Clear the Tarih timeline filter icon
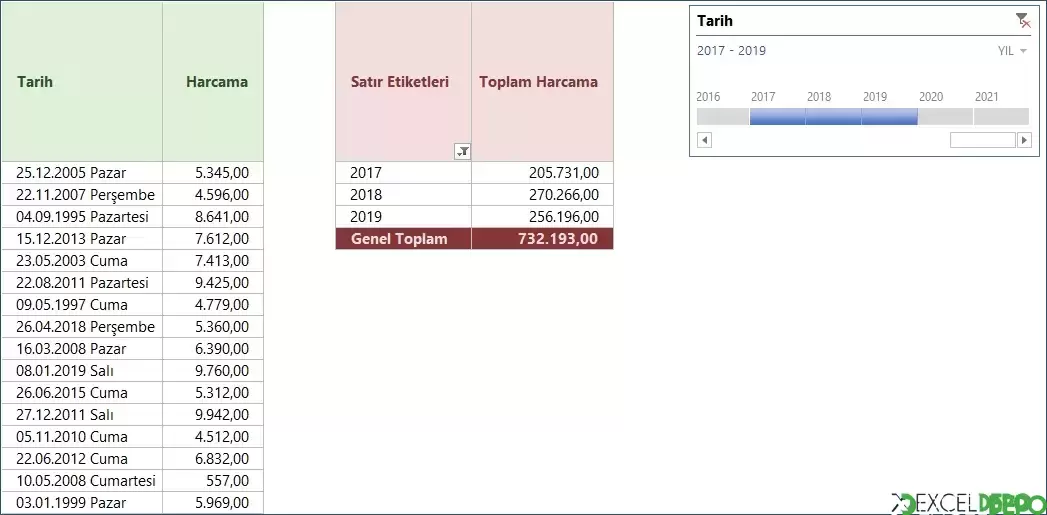Image resolution: width=1047 pixels, height=515 pixels. pos(1022,20)
